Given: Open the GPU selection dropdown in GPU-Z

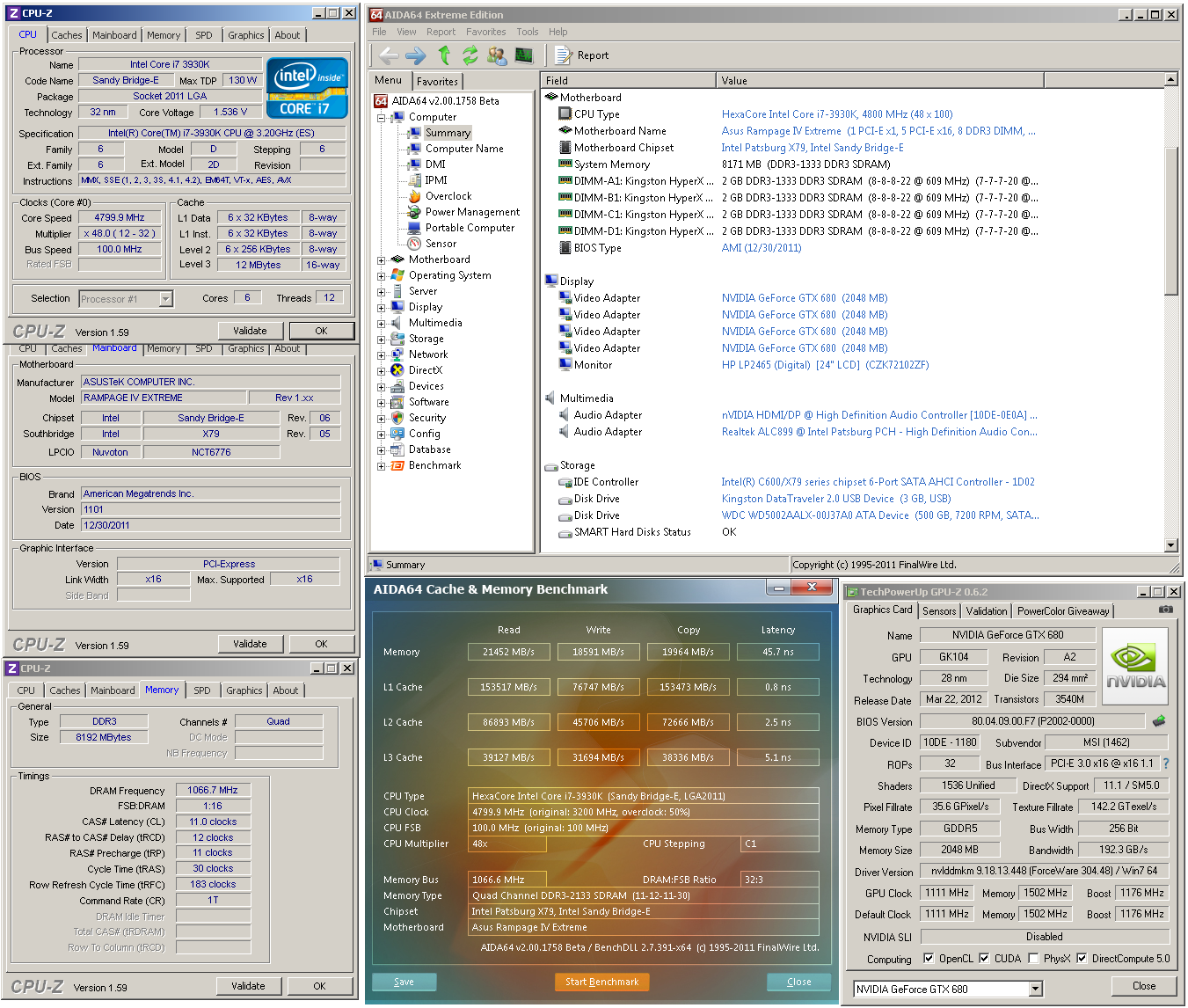Looking at the screenshot, I should click(1035, 989).
